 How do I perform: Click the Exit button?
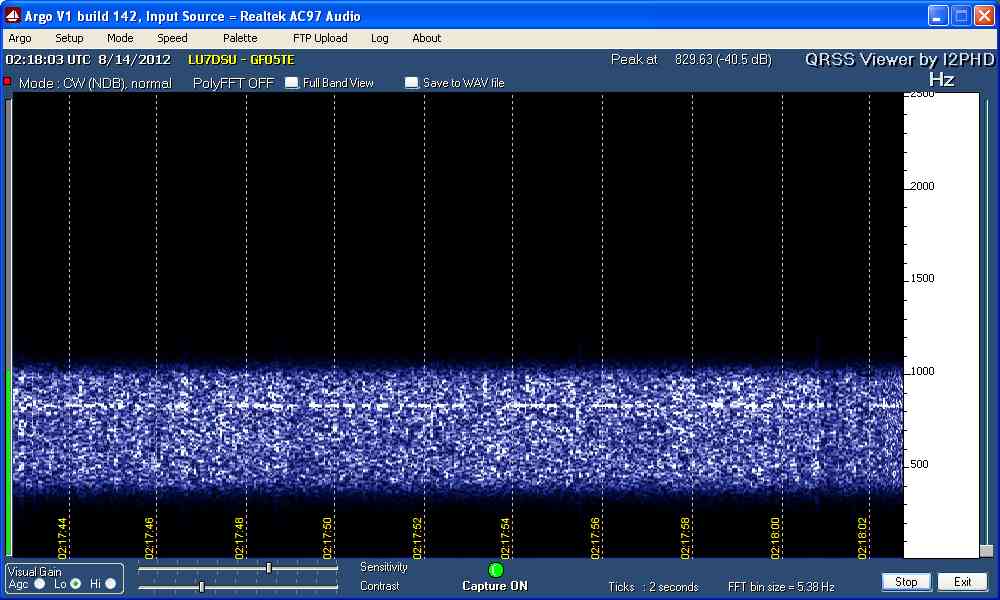962,582
